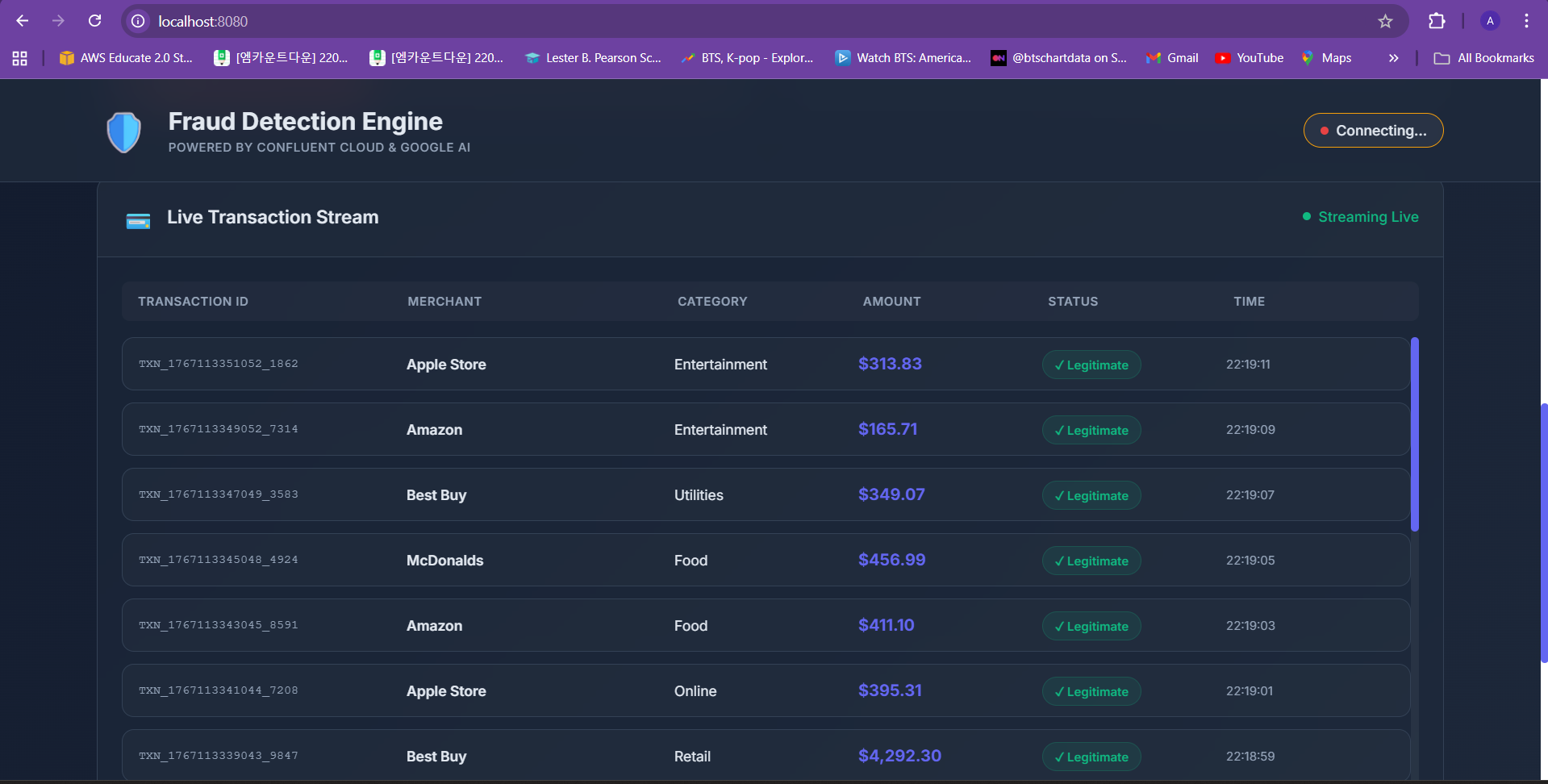This screenshot has width=1548, height=784.
Task: Reload the page with refresh icon
Action: (x=94, y=21)
